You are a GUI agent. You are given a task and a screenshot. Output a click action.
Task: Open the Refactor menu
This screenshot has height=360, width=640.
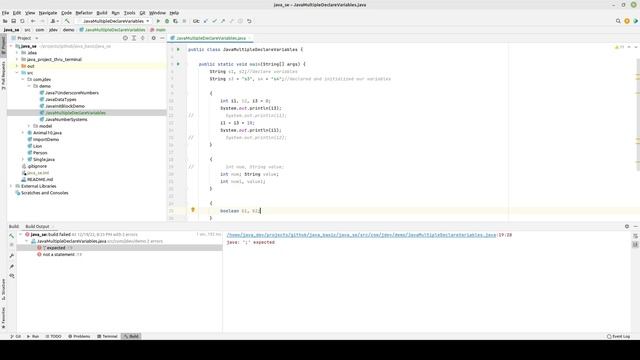[x=84, y=13]
